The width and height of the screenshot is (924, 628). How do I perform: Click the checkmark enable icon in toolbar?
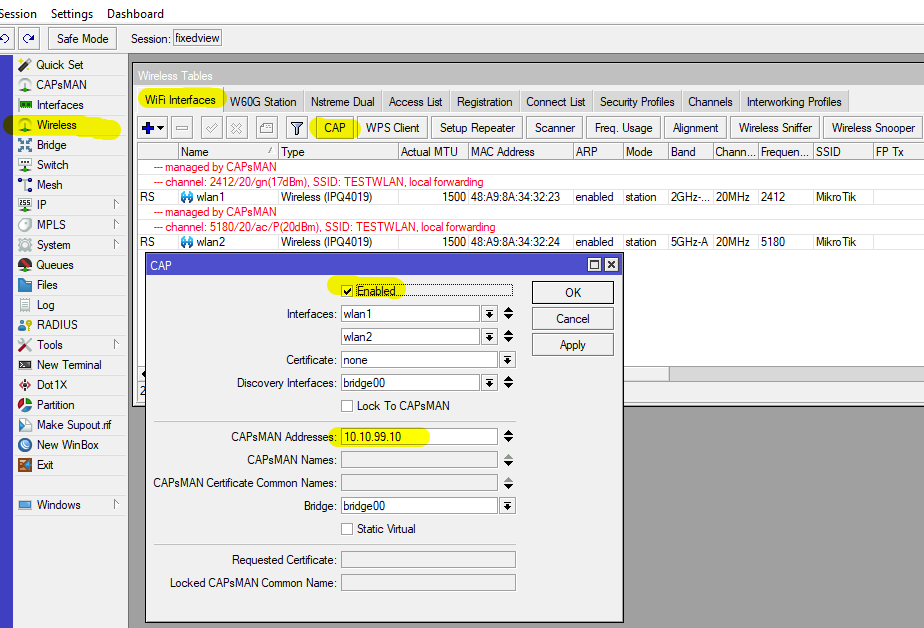211,128
